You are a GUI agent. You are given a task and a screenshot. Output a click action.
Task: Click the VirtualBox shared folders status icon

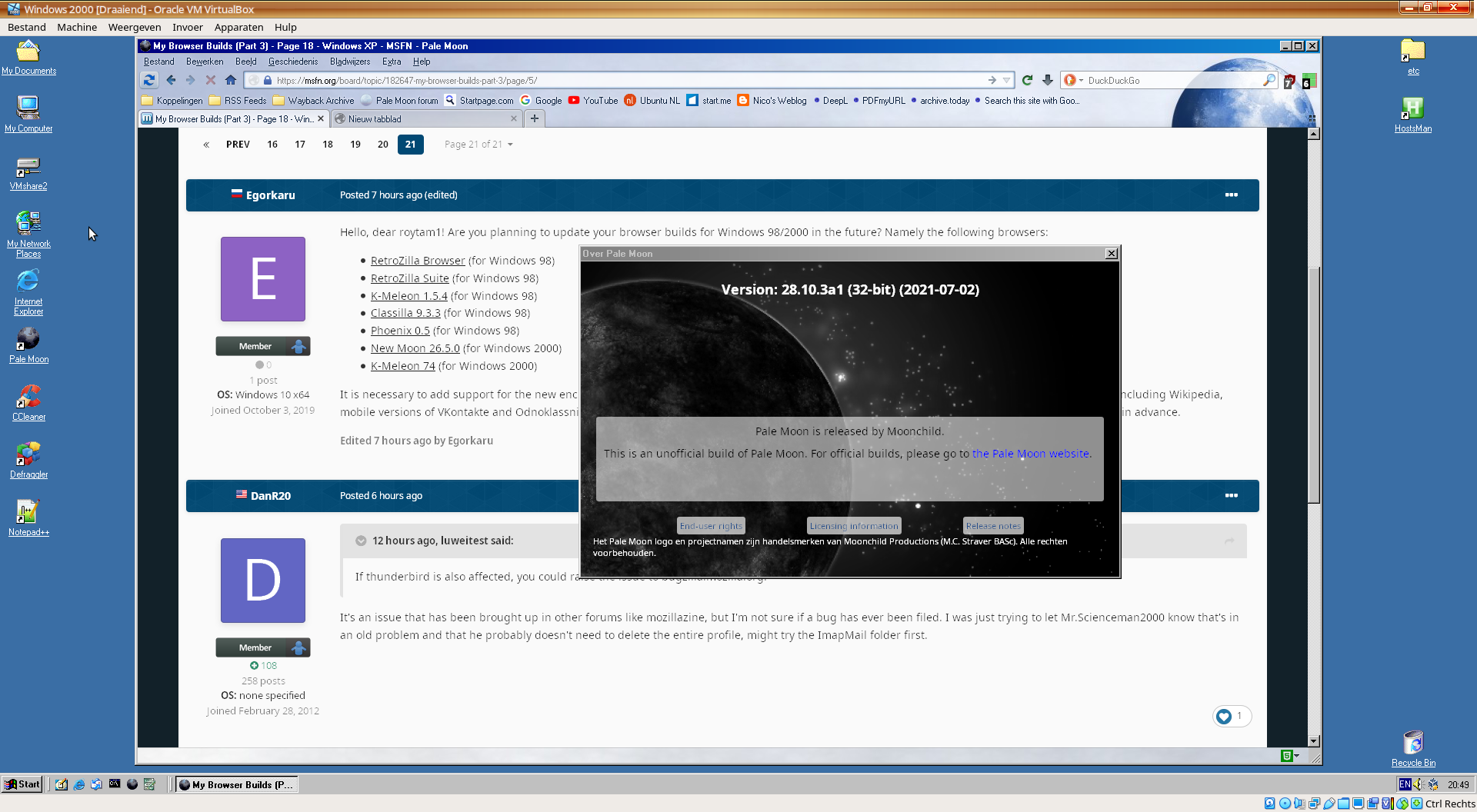pyautogui.click(x=1343, y=804)
